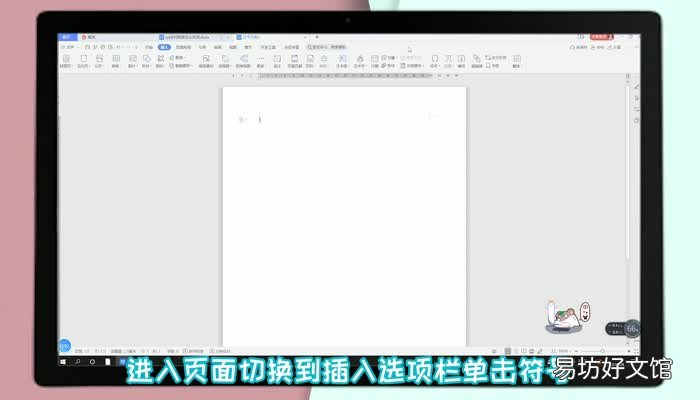Click the zoom slider in the status bar
Viewport: 700px width, 400px height.
click(x=602, y=351)
